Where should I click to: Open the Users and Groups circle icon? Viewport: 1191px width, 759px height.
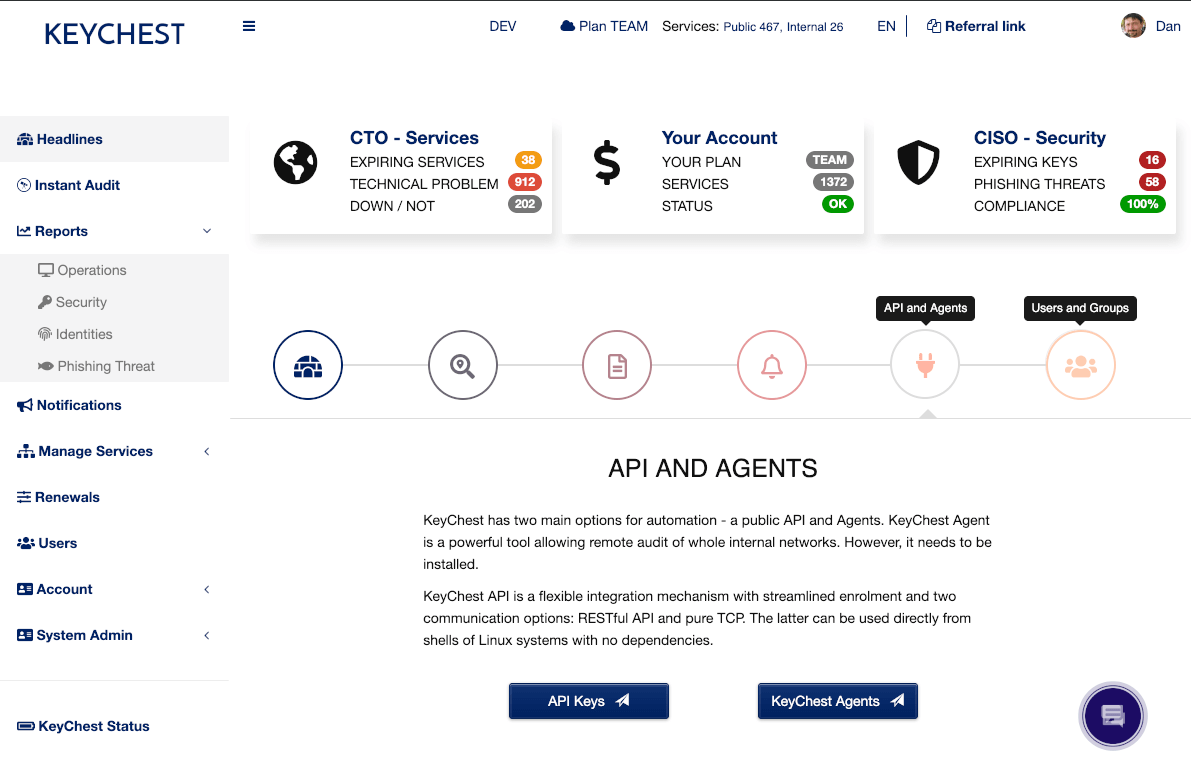(x=1080, y=365)
